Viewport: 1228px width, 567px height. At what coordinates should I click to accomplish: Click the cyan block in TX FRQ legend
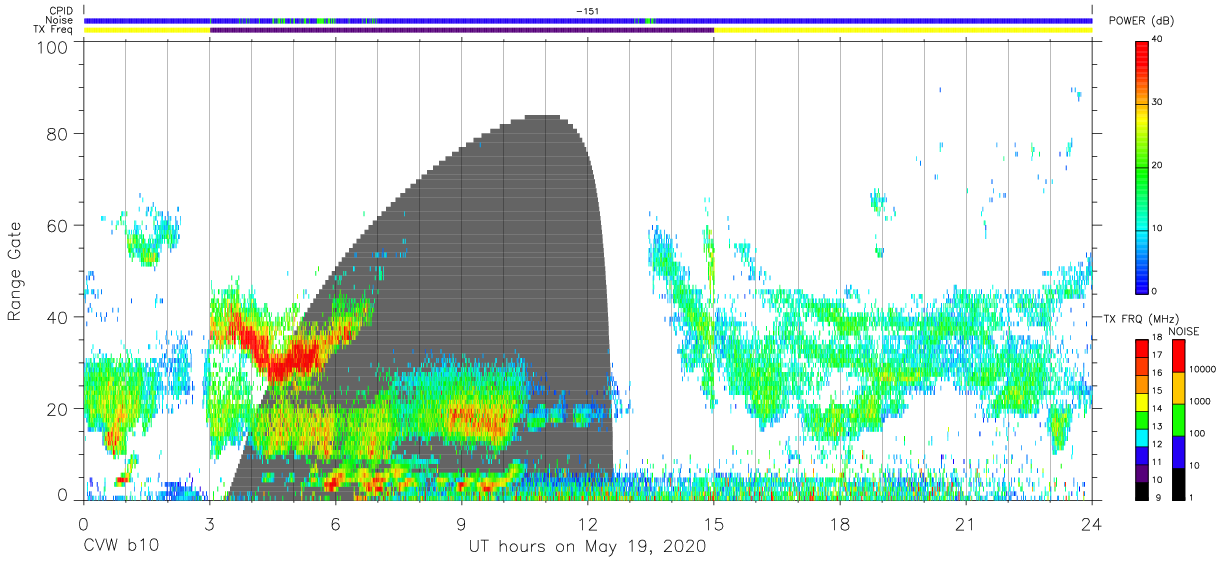(1142, 436)
